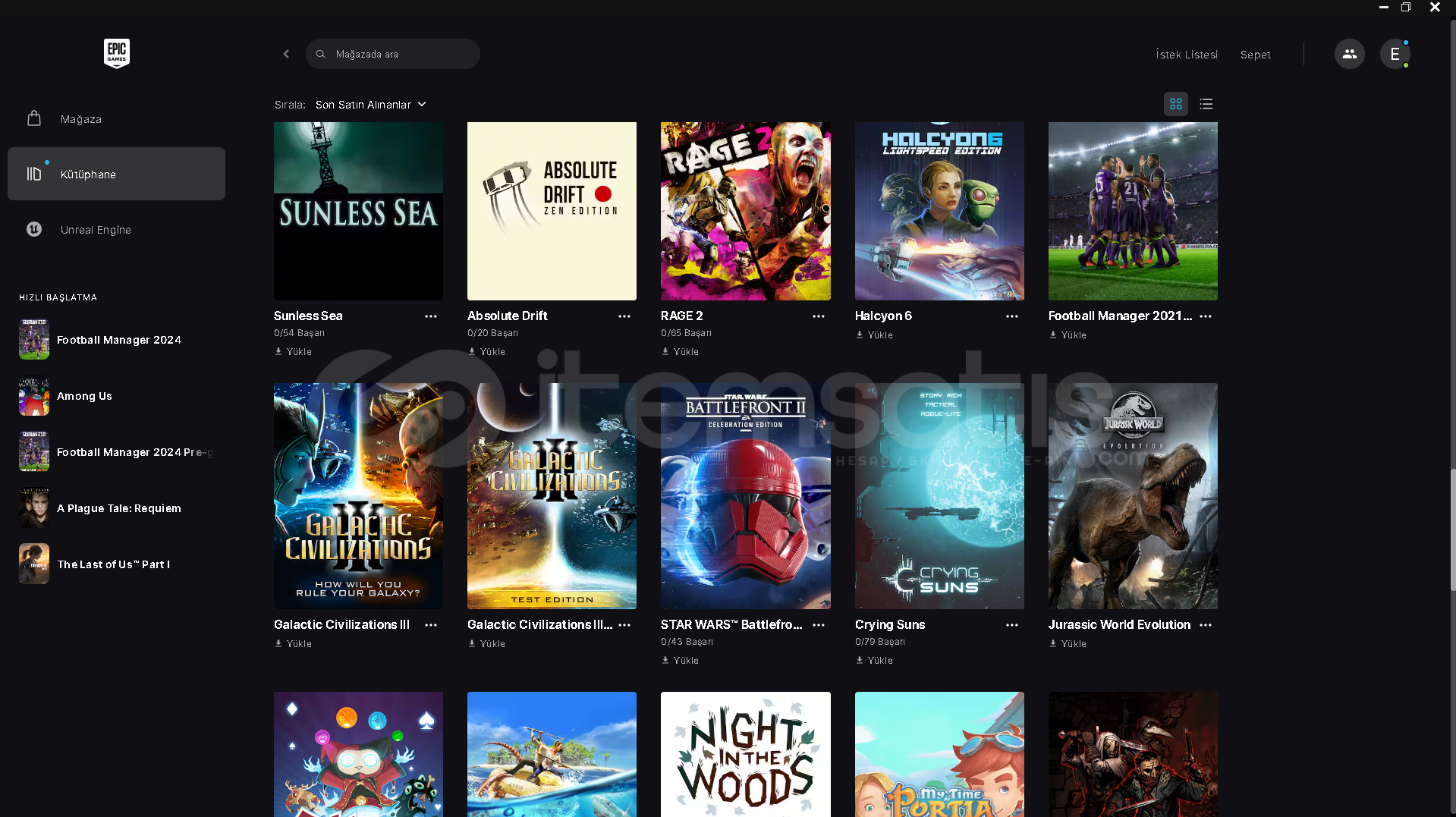Image resolution: width=1456 pixels, height=817 pixels.
Task: Open the friends list icon
Action: click(1349, 54)
